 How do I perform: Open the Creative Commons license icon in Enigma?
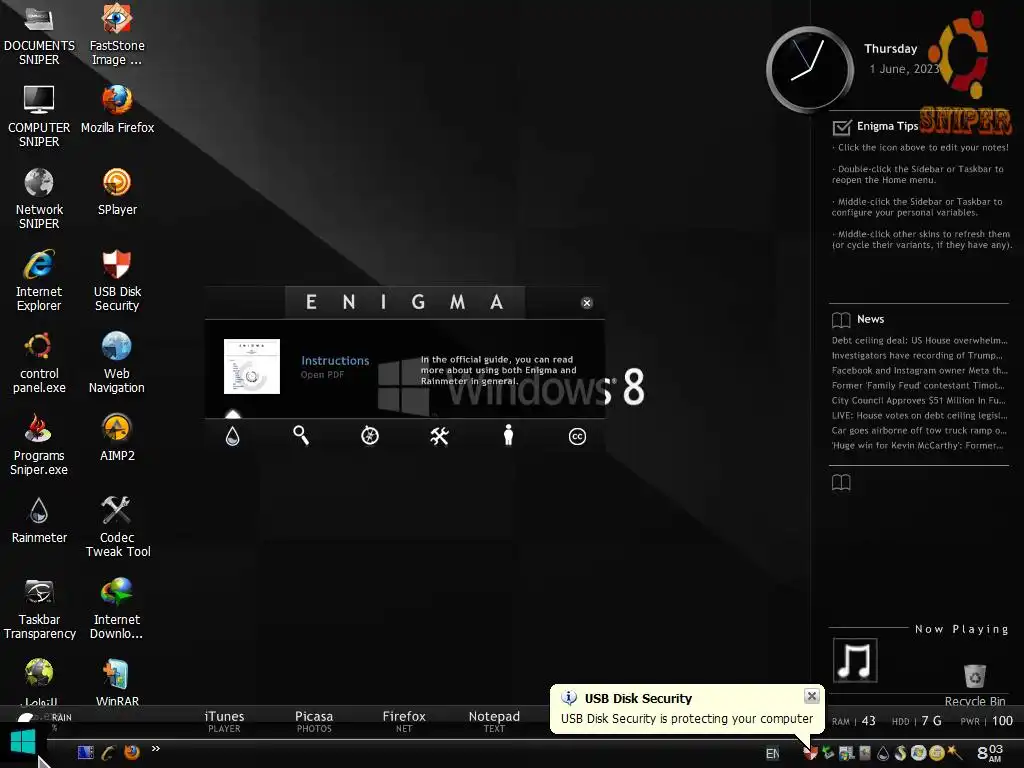(x=577, y=436)
